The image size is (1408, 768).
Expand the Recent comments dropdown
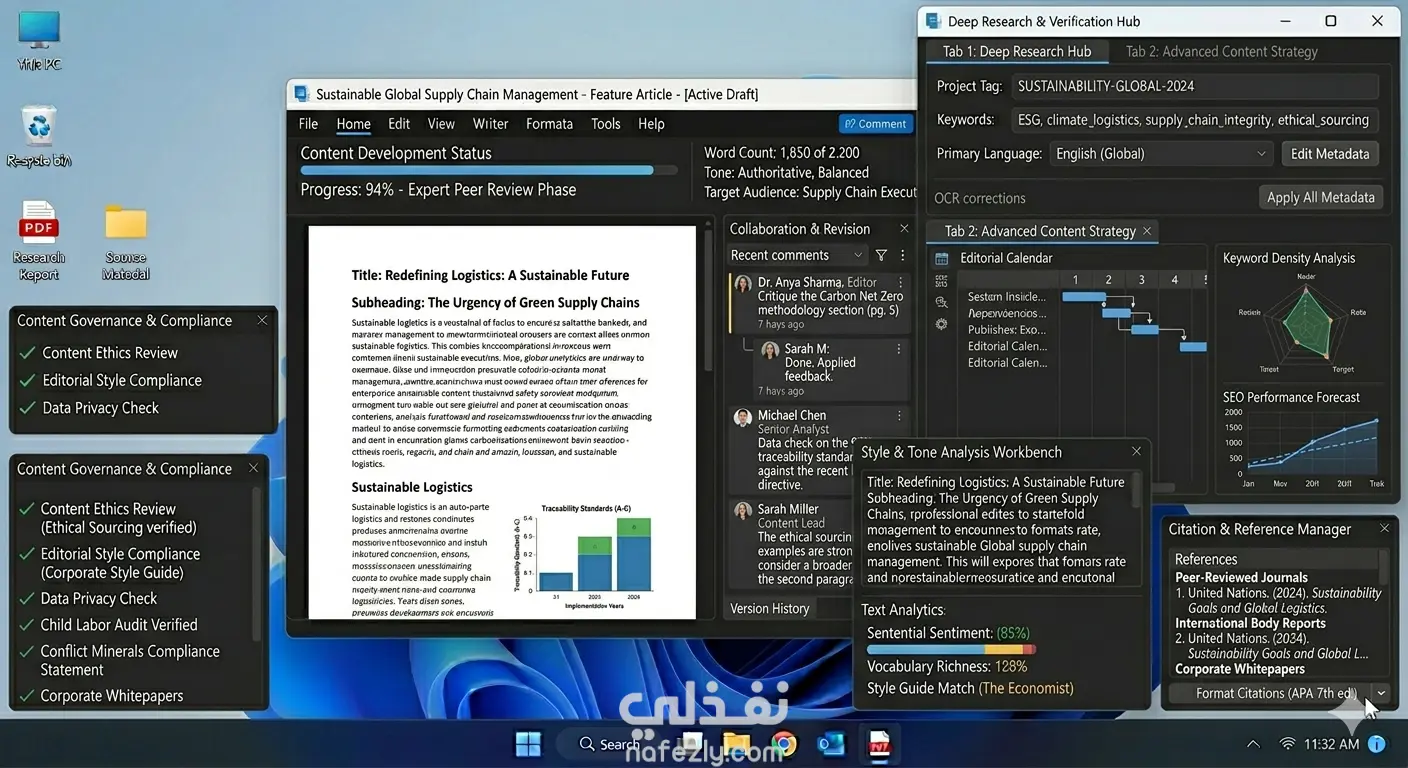click(796, 256)
